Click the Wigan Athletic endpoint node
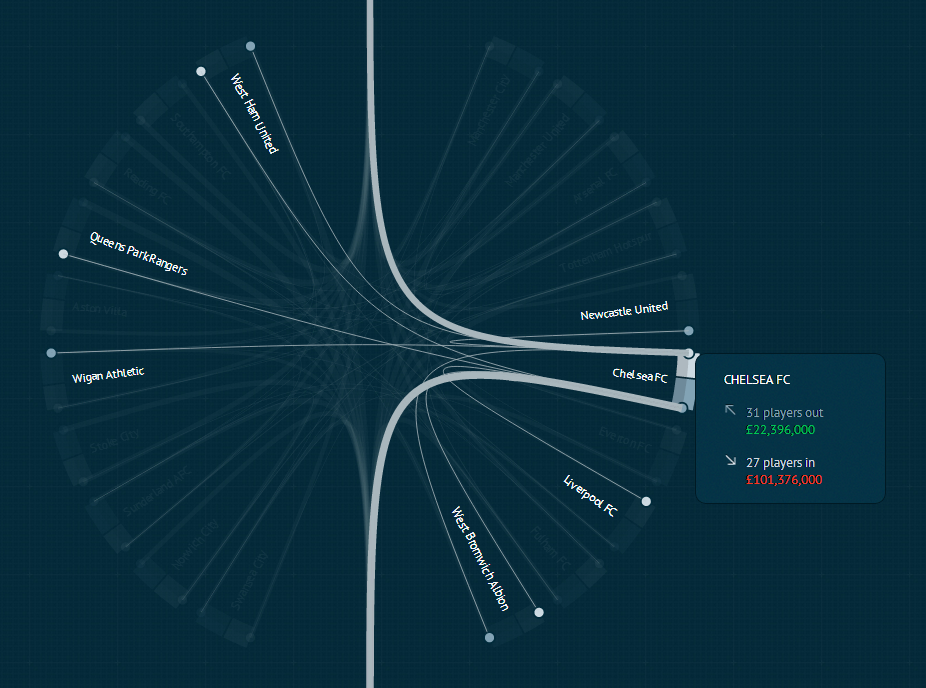The height and width of the screenshot is (688, 926). pos(51,353)
